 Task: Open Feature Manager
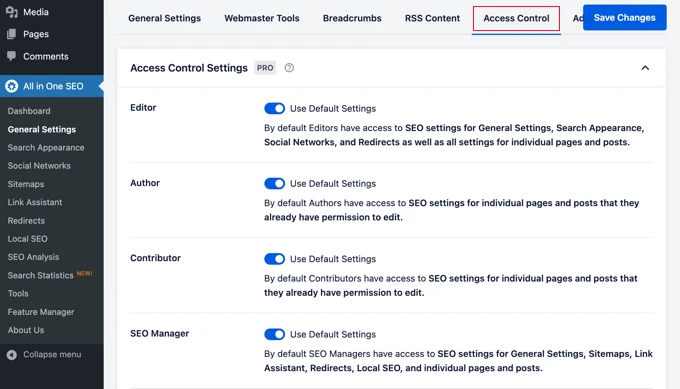coord(41,312)
